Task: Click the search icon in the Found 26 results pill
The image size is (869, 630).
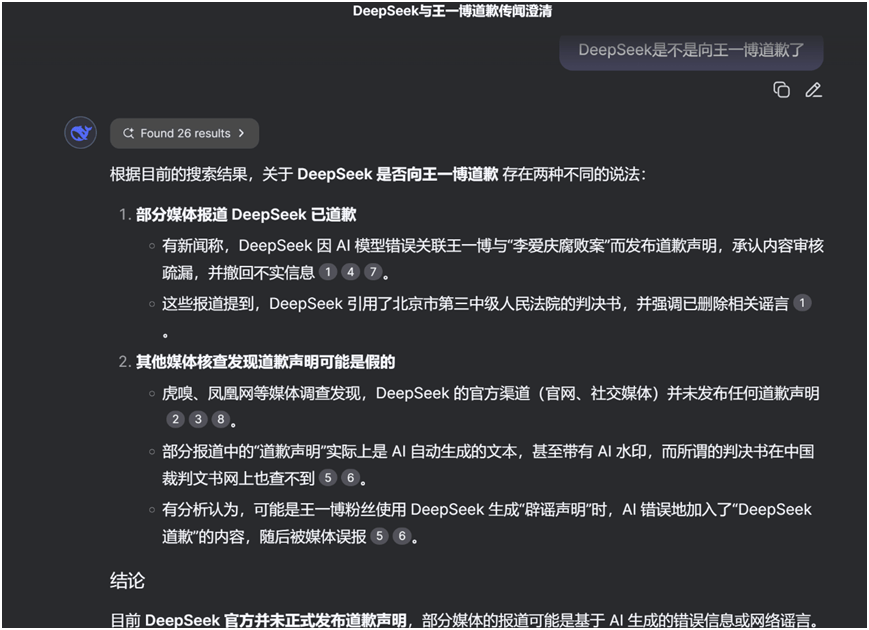Action: point(128,133)
